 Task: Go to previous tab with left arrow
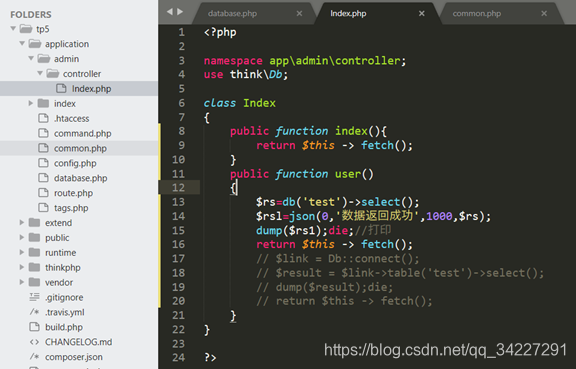(x=169, y=12)
